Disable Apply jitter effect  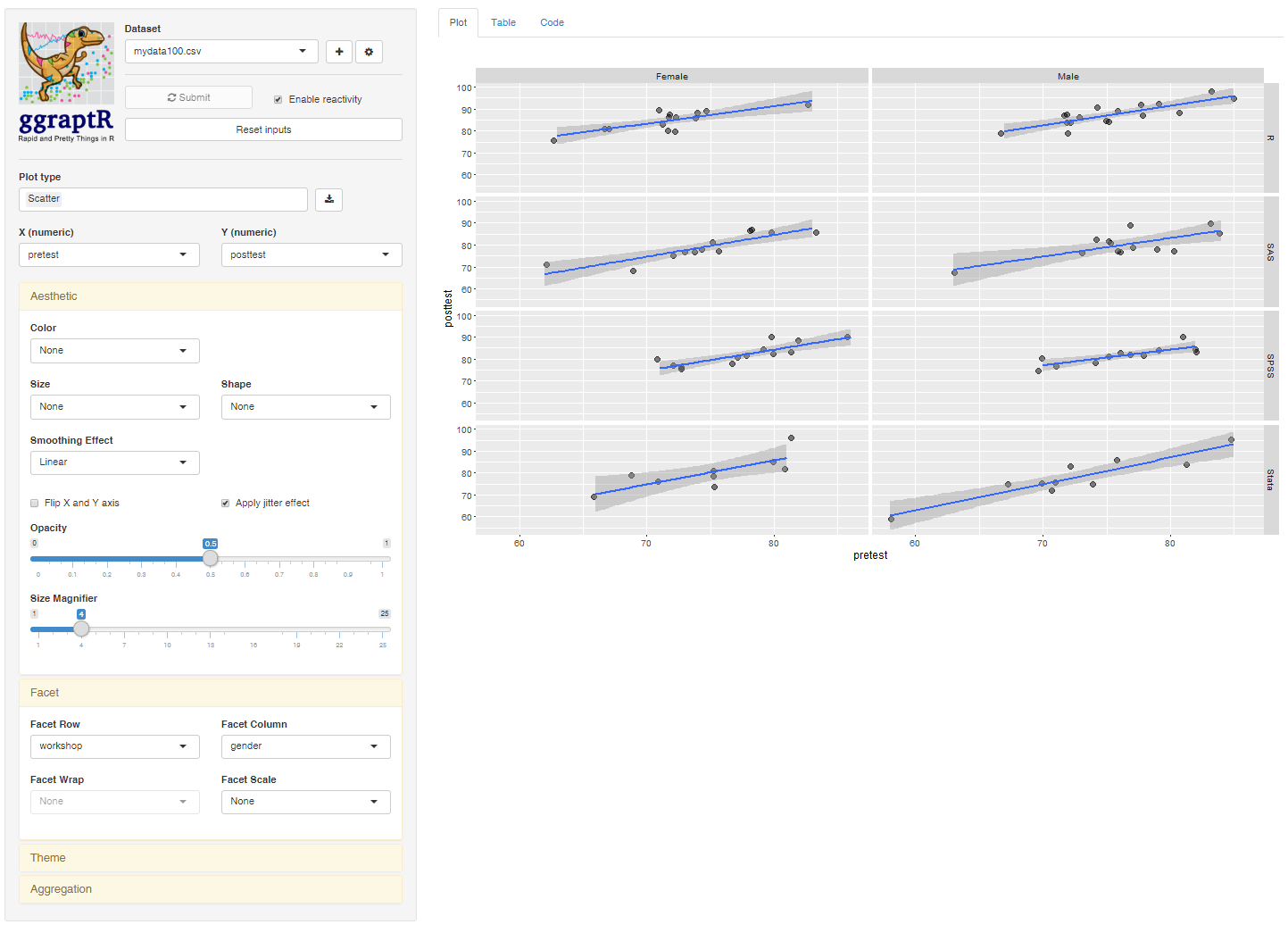pyautogui.click(x=225, y=503)
